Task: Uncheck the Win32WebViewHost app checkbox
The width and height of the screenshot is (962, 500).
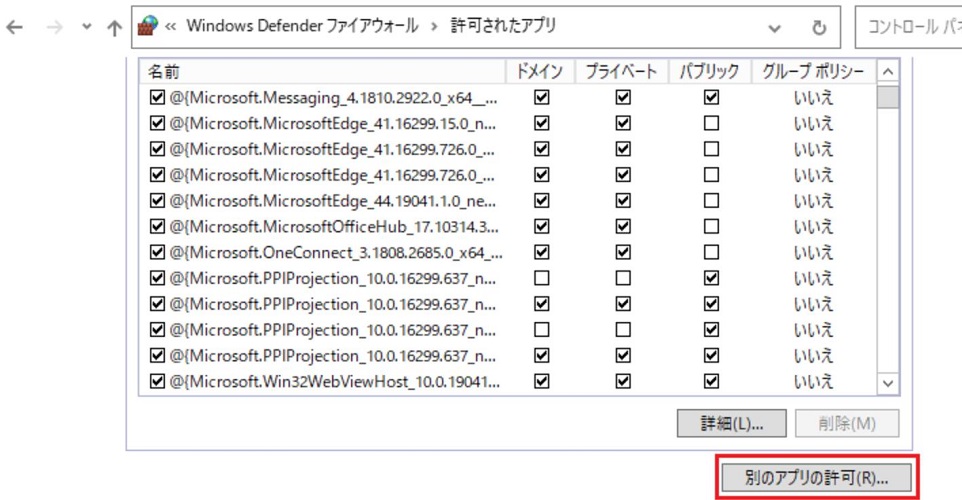Action: pos(157,381)
